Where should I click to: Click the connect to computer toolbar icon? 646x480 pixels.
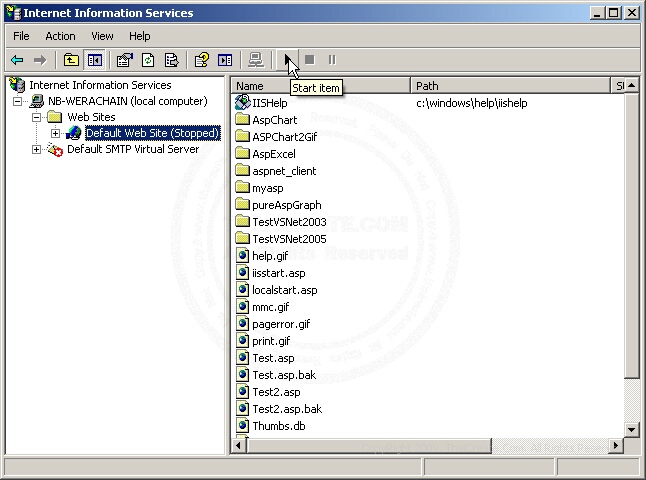point(256,60)
